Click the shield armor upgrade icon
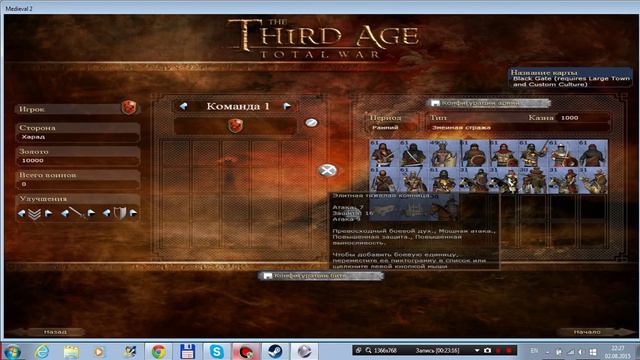This screenshot has width=640, height=360. 120,213
